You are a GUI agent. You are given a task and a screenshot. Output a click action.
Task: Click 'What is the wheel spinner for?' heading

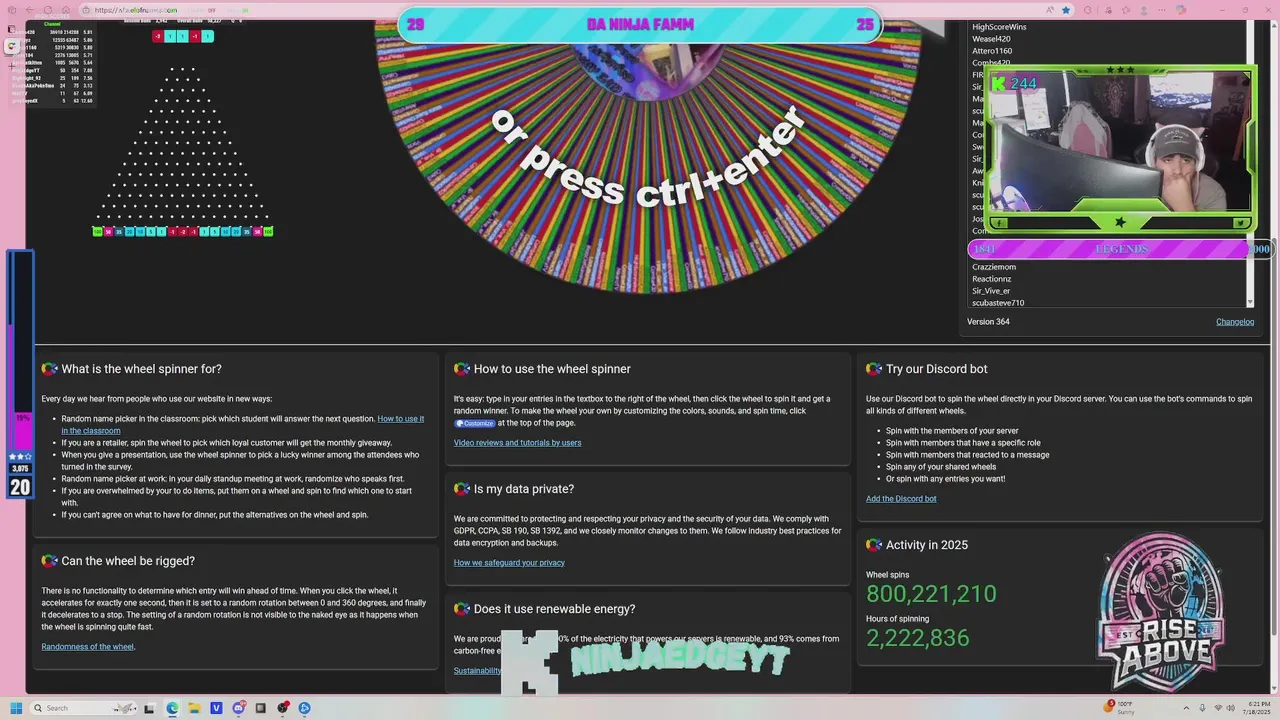[141, 369]
